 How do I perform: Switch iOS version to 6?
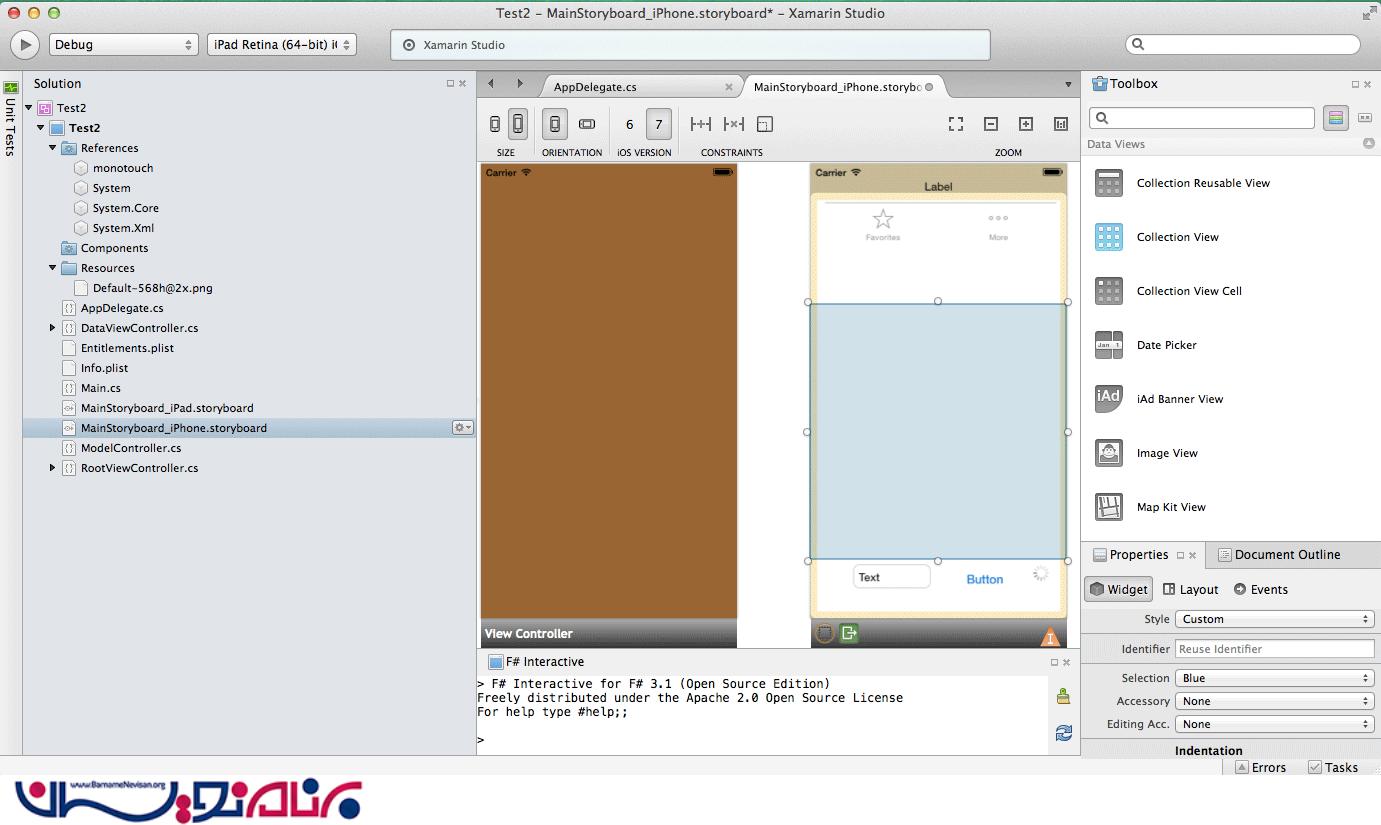629,124
